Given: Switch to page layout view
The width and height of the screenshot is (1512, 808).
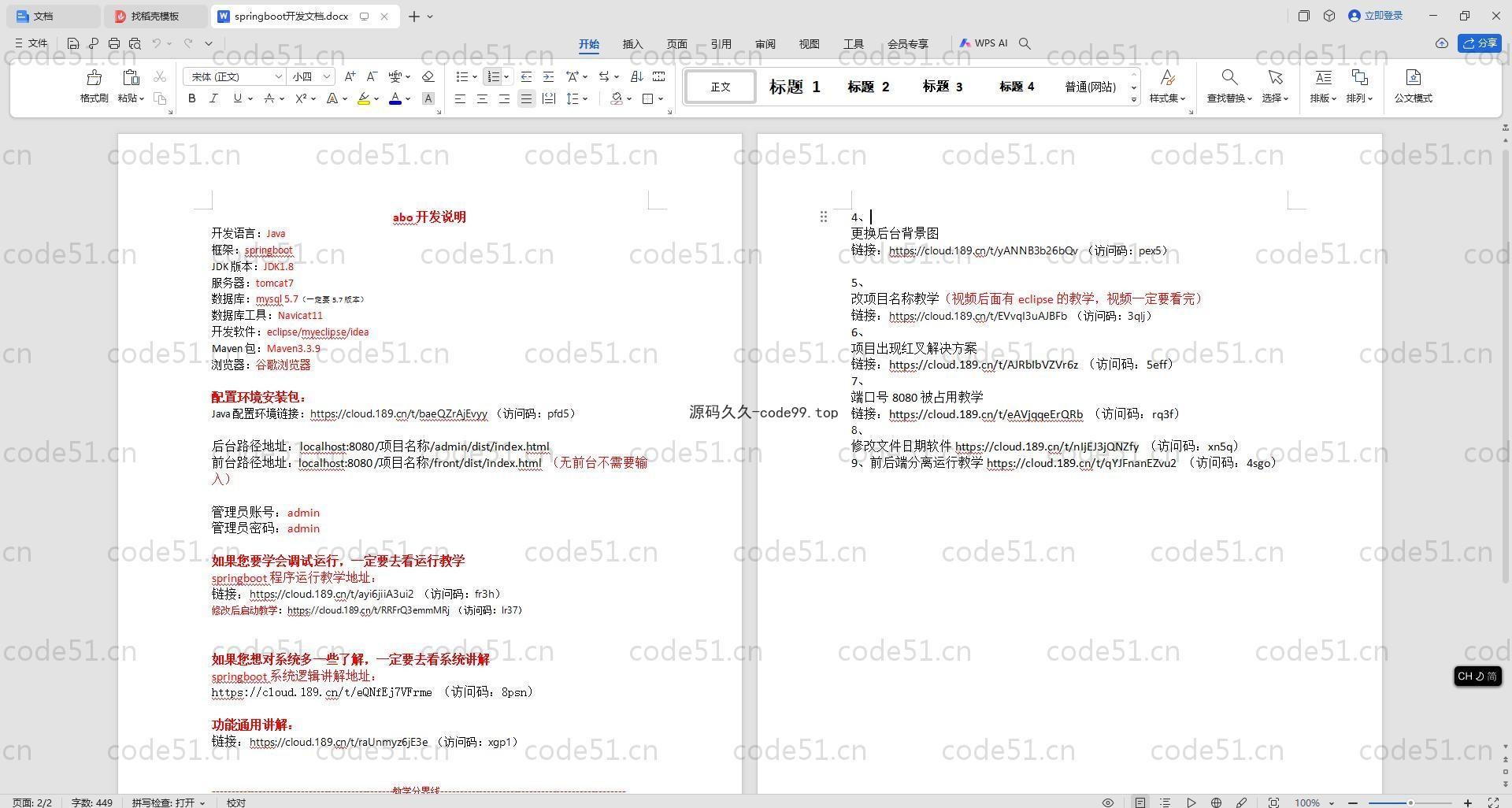Looking at the screenshot, I should [x=1140, y=802].
